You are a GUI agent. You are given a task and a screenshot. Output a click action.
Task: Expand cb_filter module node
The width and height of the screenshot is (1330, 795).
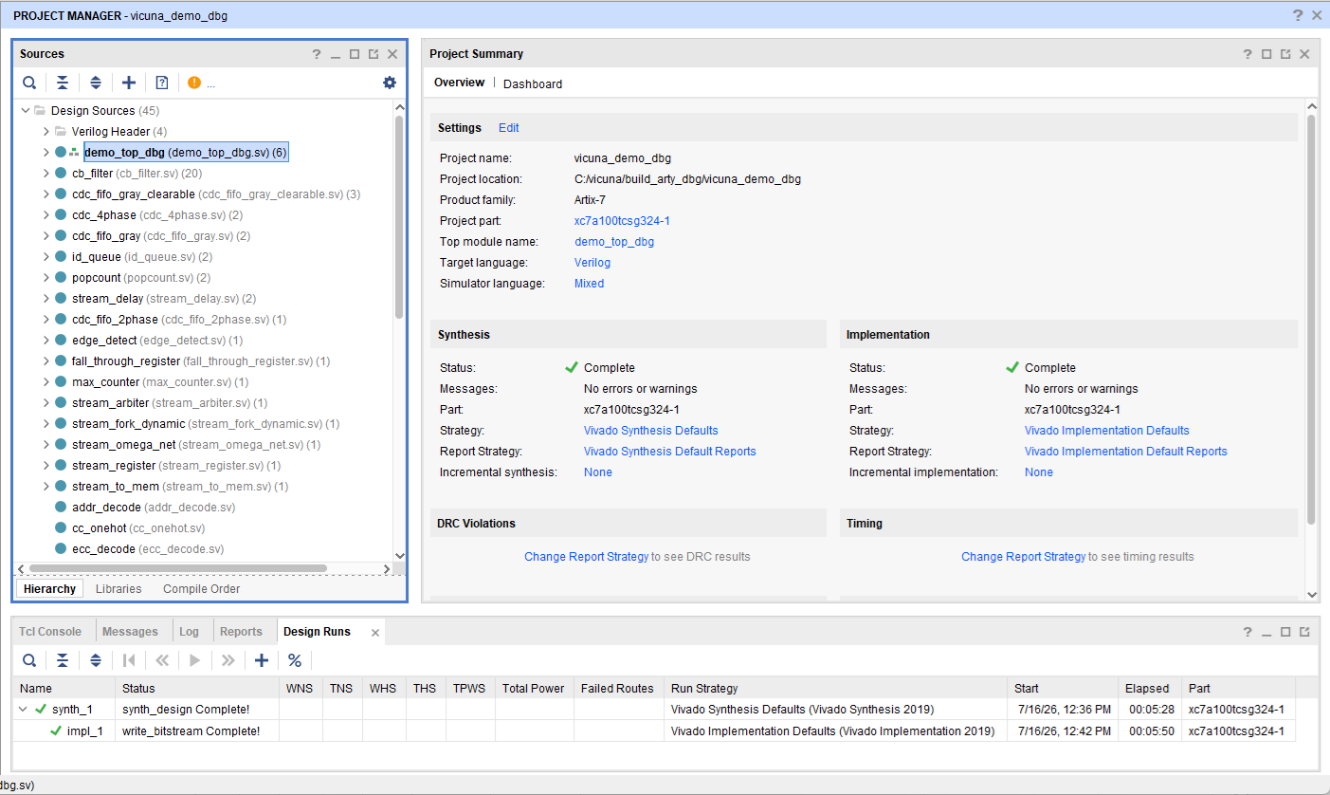click(x=46, y=173)
